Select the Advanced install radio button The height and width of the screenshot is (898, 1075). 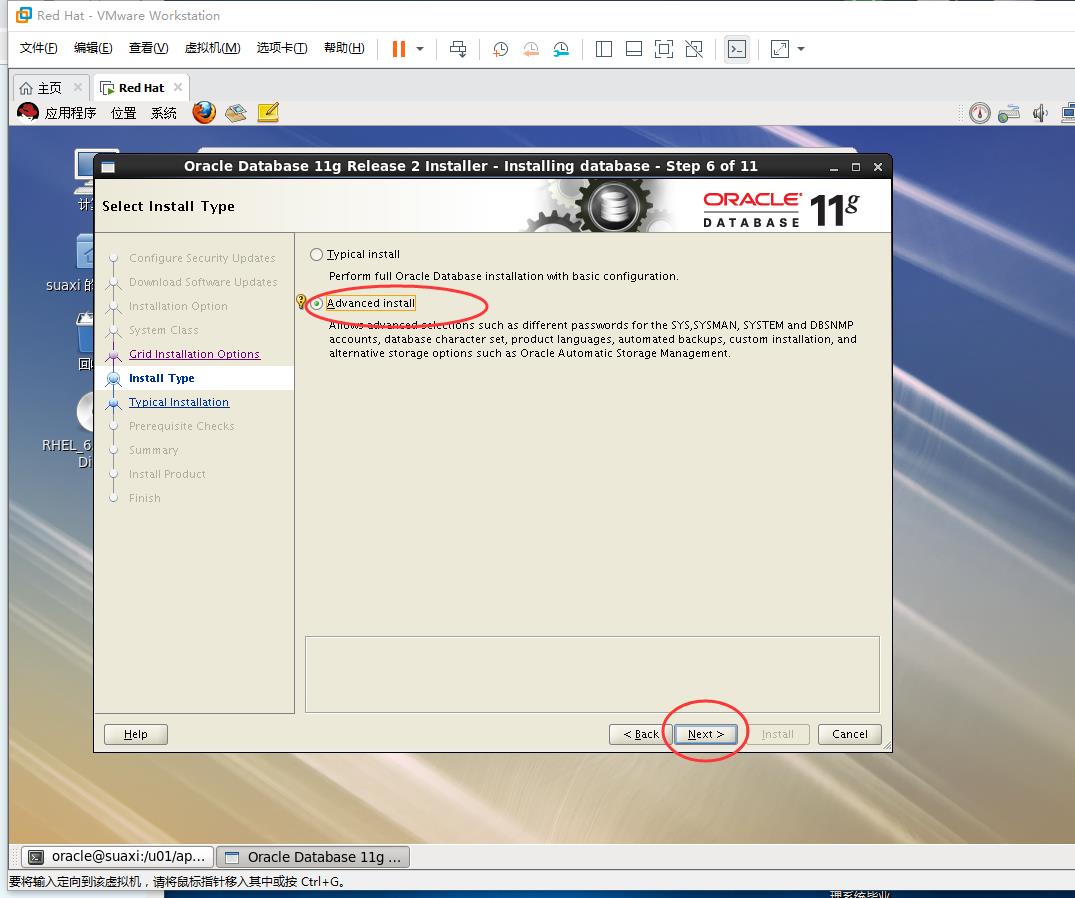coord(317,303)
